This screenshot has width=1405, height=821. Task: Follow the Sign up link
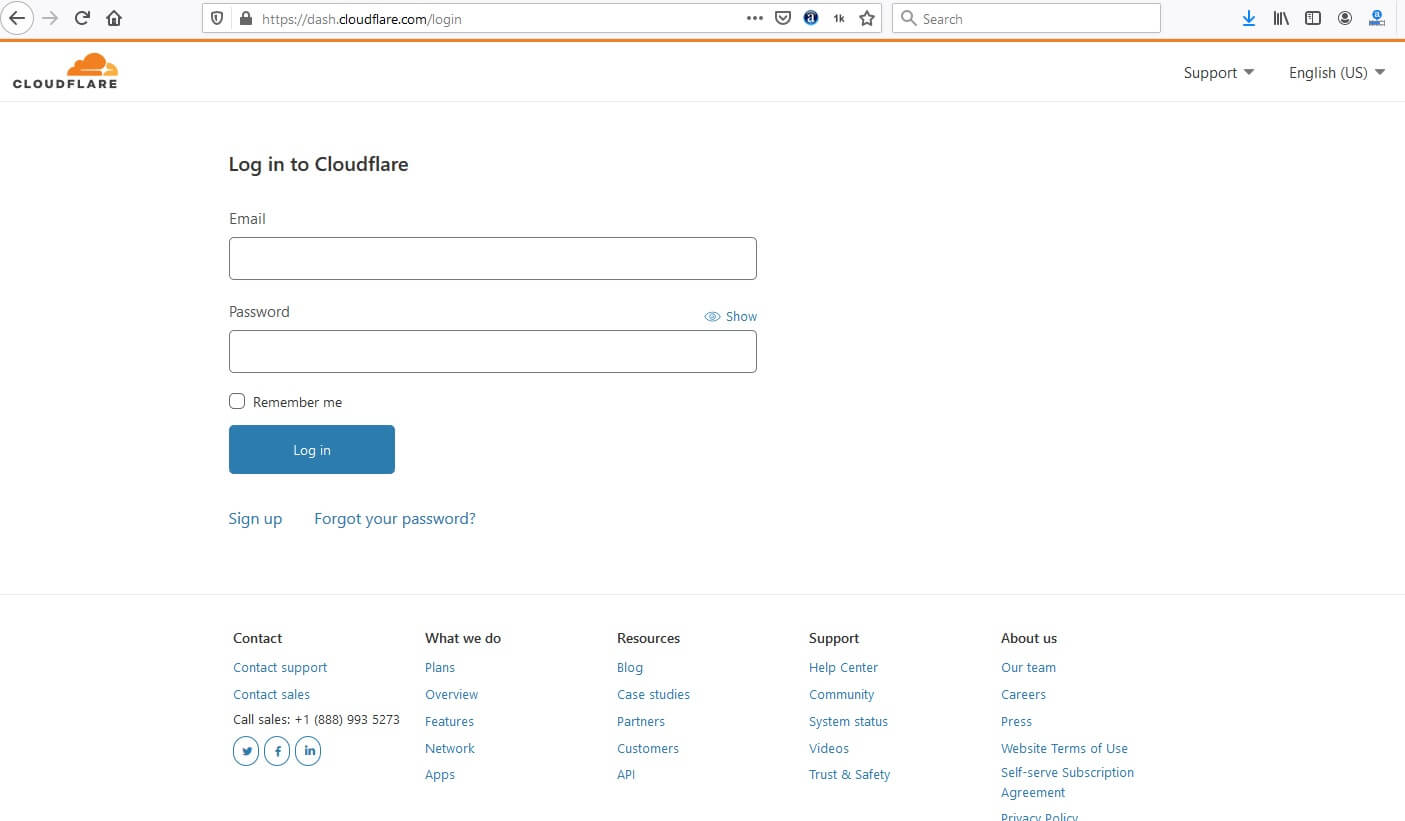tap(255, 518)
